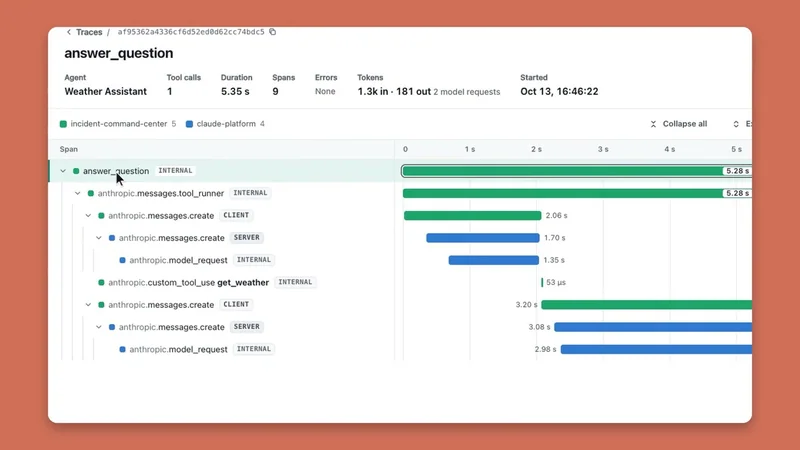Click the 5.35 s duration value
Image resolution: width=800 pixels, height=450 pixels.
pyautogui.click(x=235, y=91)
